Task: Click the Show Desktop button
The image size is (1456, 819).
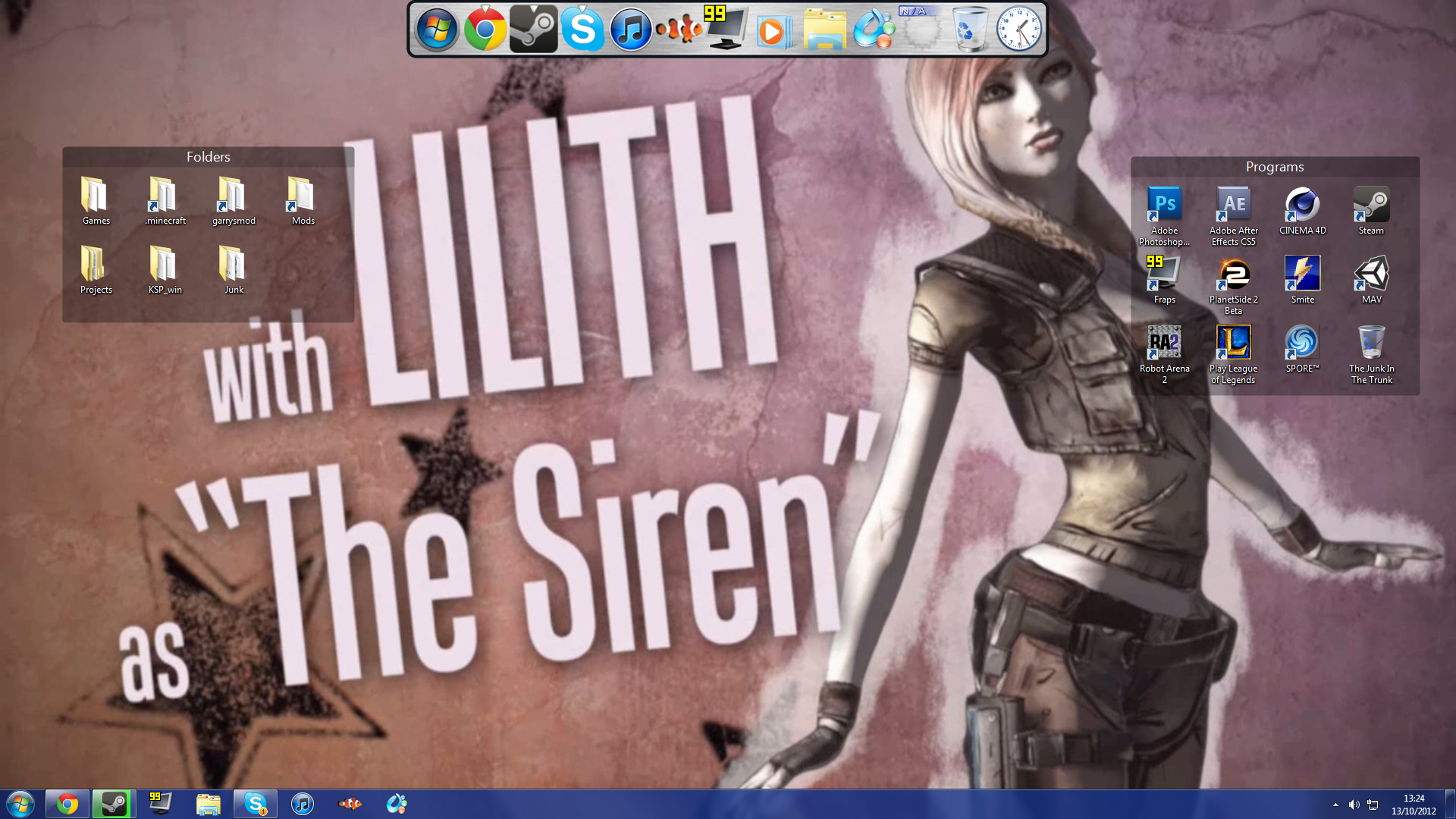Action: click(x=1450, y=804)
